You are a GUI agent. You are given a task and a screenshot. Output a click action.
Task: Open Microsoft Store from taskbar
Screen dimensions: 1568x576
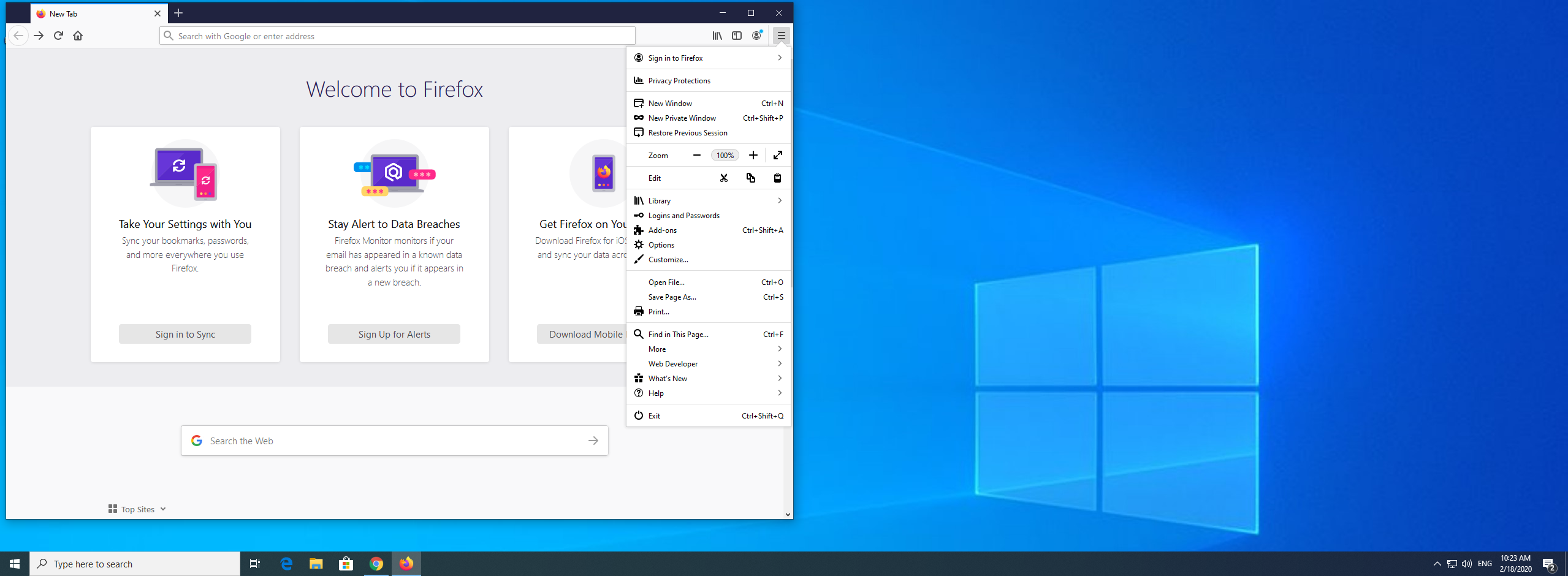(346, 564)
